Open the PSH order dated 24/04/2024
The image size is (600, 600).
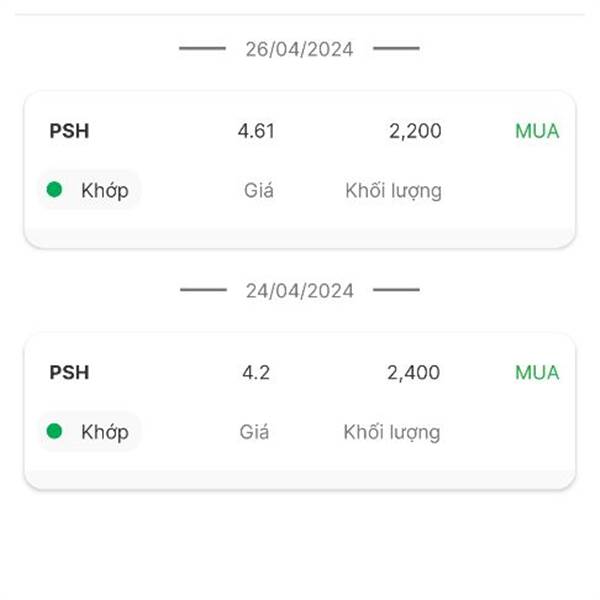click(x=300, y=411)
